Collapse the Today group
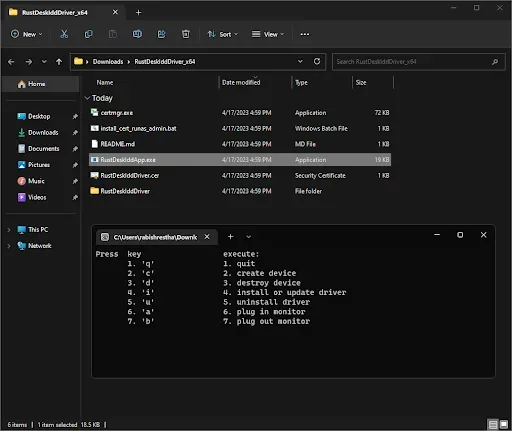This screenshot has width=512, height=431. (x=87, y=98)
